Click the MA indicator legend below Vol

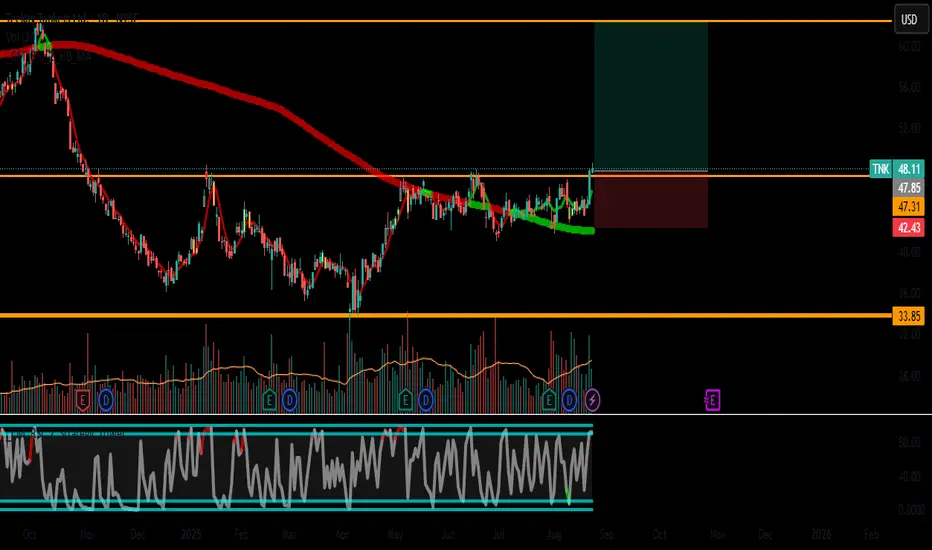point(51,56)
